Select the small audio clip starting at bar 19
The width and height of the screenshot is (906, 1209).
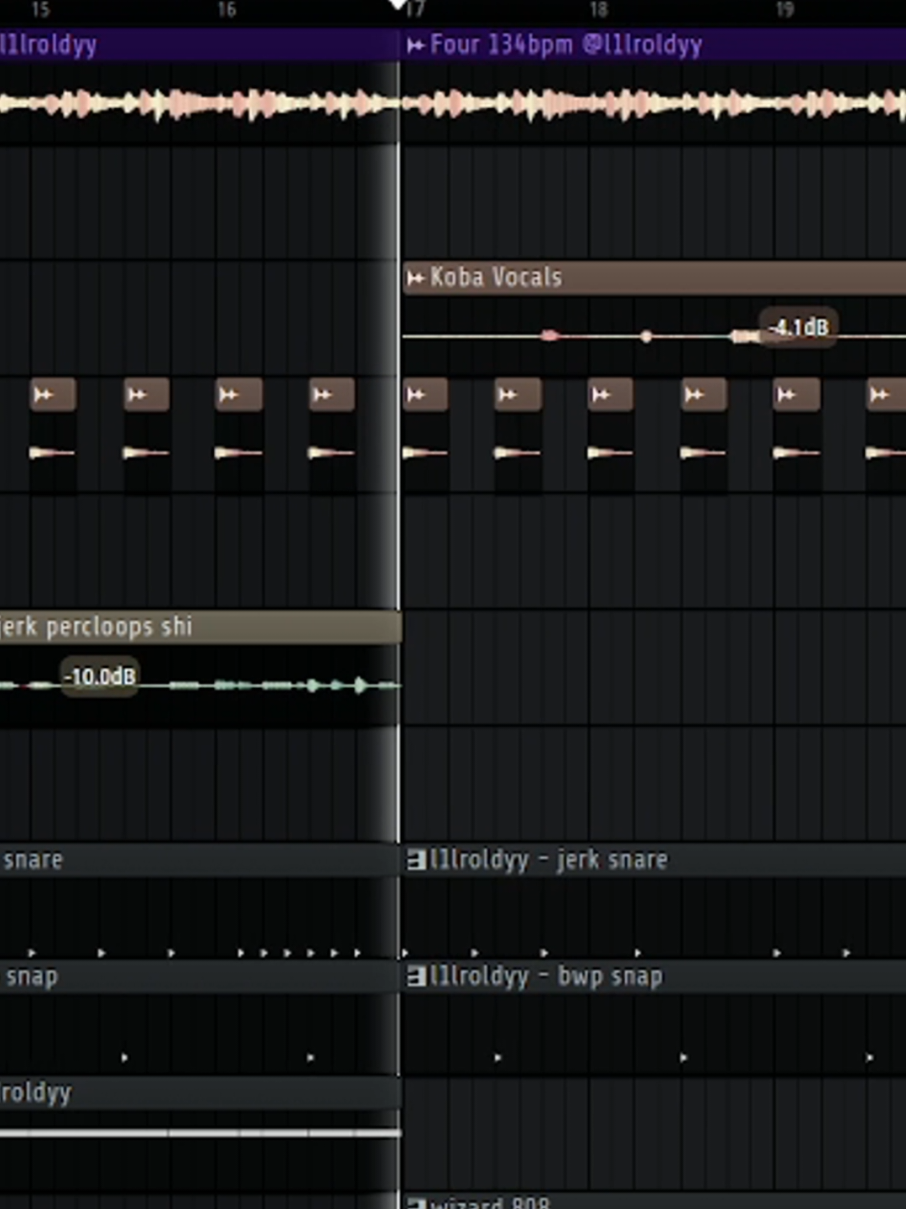[x=797, y=395]
